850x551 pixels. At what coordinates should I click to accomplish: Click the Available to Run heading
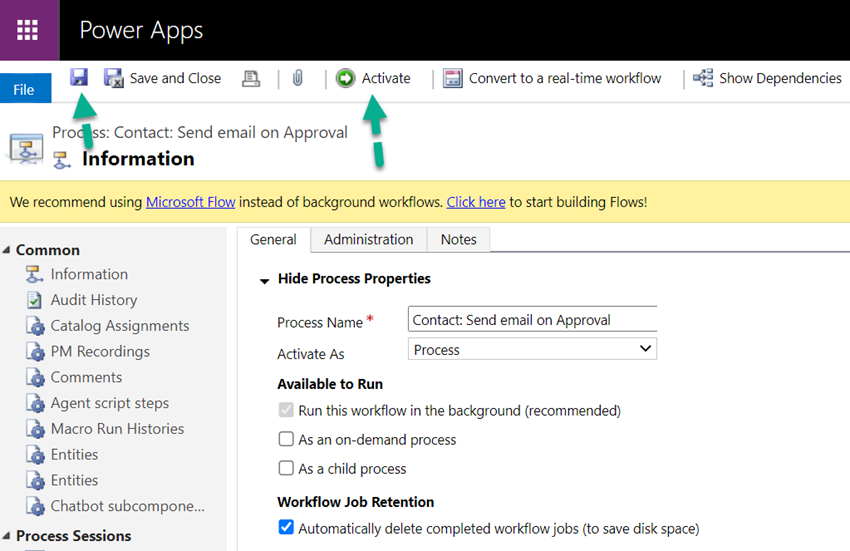coord(330,384)
